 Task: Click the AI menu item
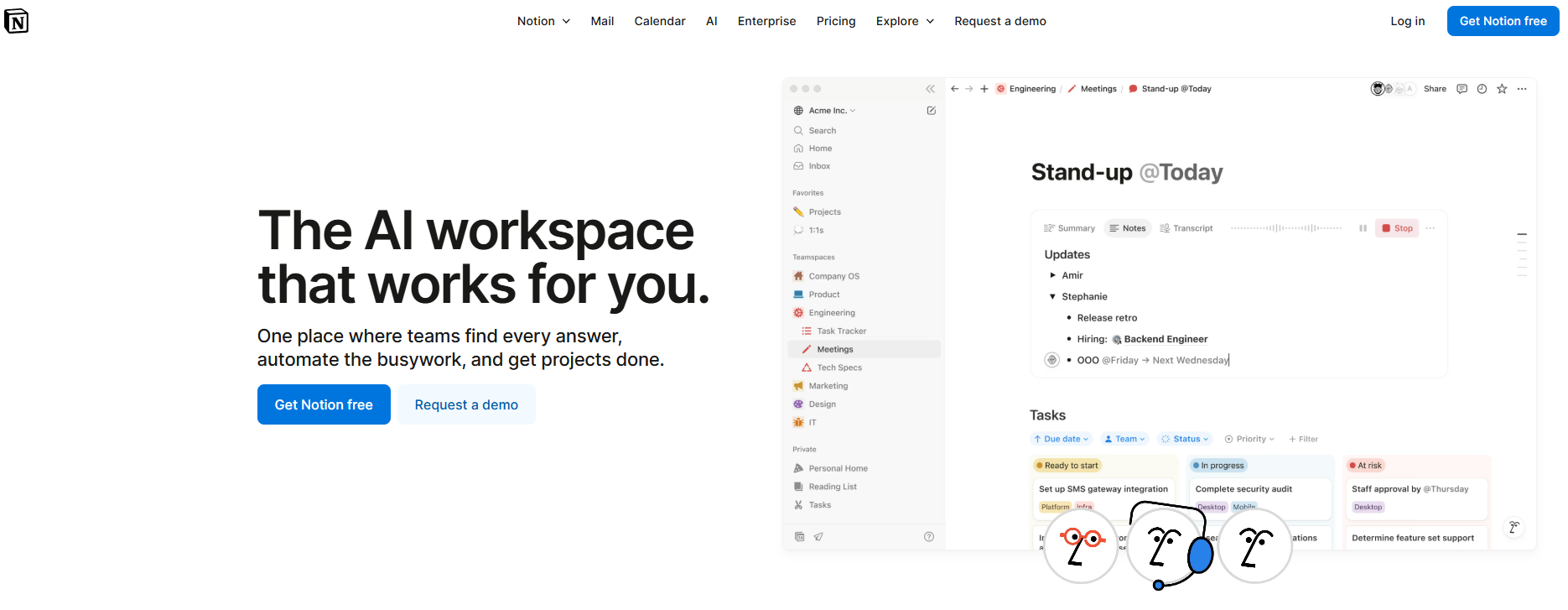point(712,21)
